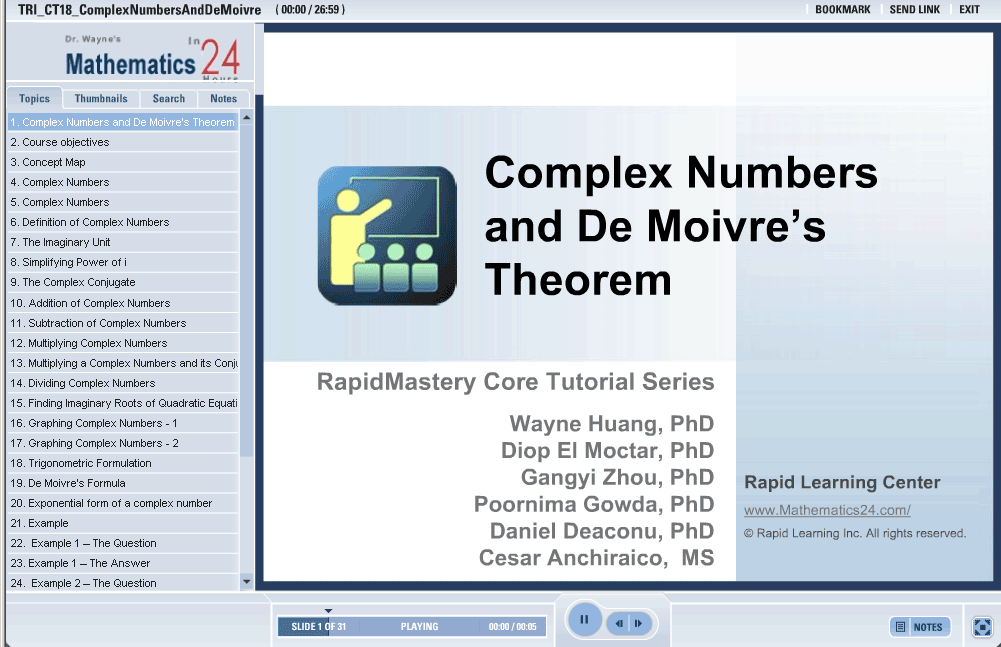
Task: Click author name Cesar Anchiraico, MS
Action: 596,558
